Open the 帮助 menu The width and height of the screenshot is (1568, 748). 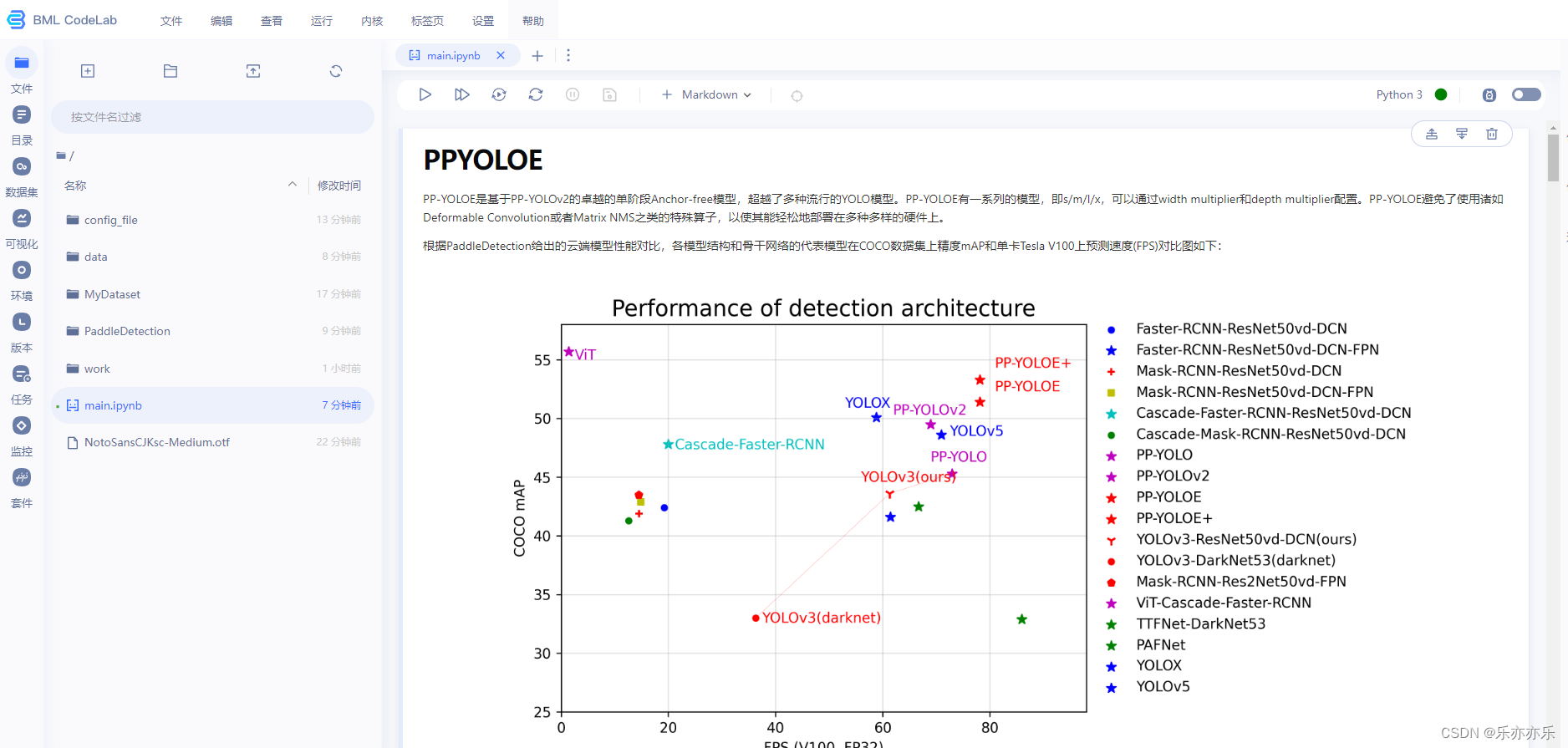[x=533, y=21]
